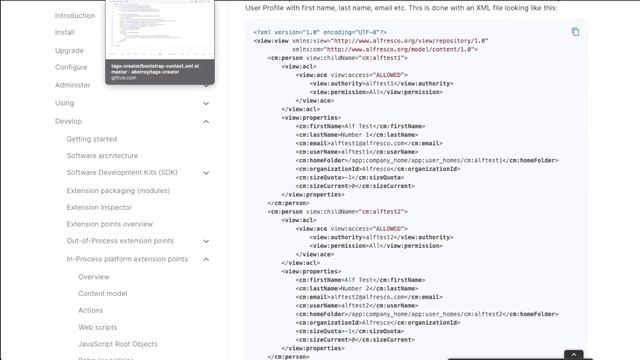
Task: Open Extension packaging (modules) page
Action: 118,191
